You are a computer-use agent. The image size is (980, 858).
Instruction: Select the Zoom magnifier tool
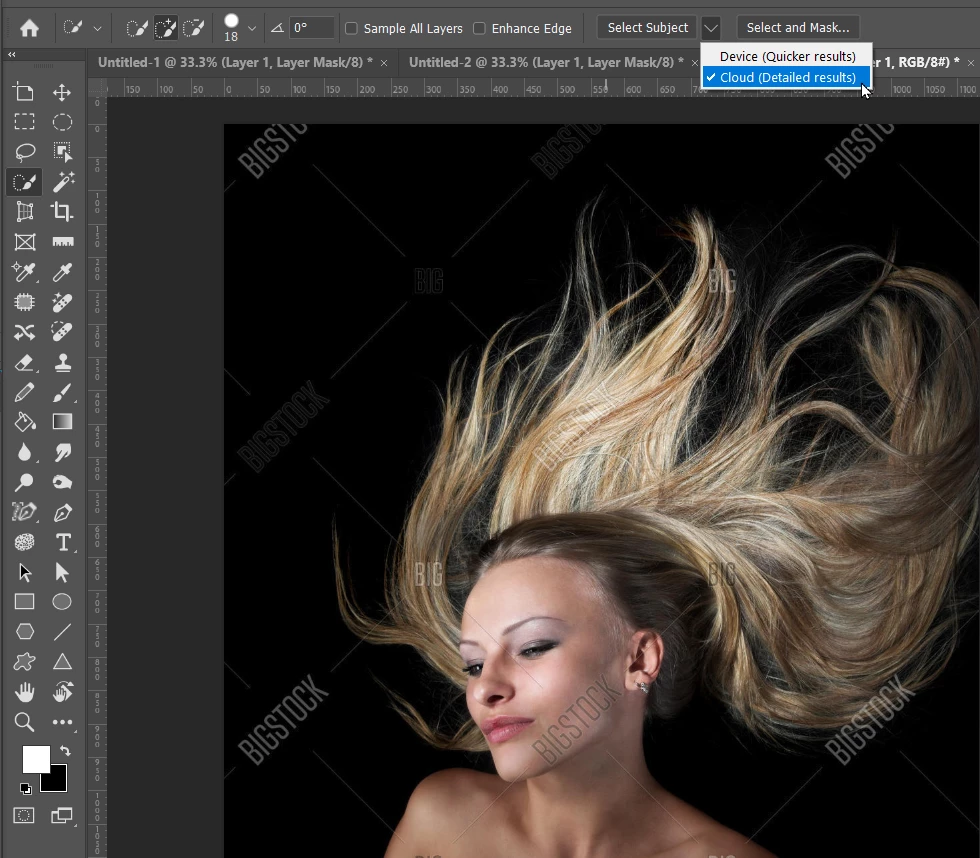[25, 722]
